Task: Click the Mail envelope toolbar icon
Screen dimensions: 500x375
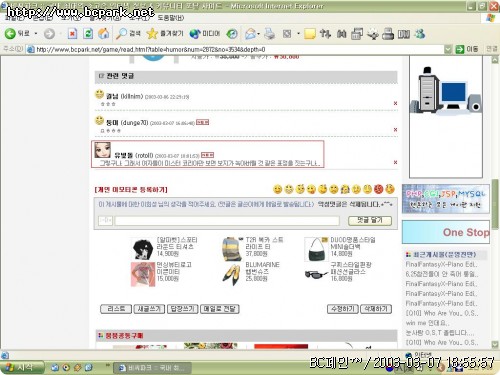Action: (250, 34)
